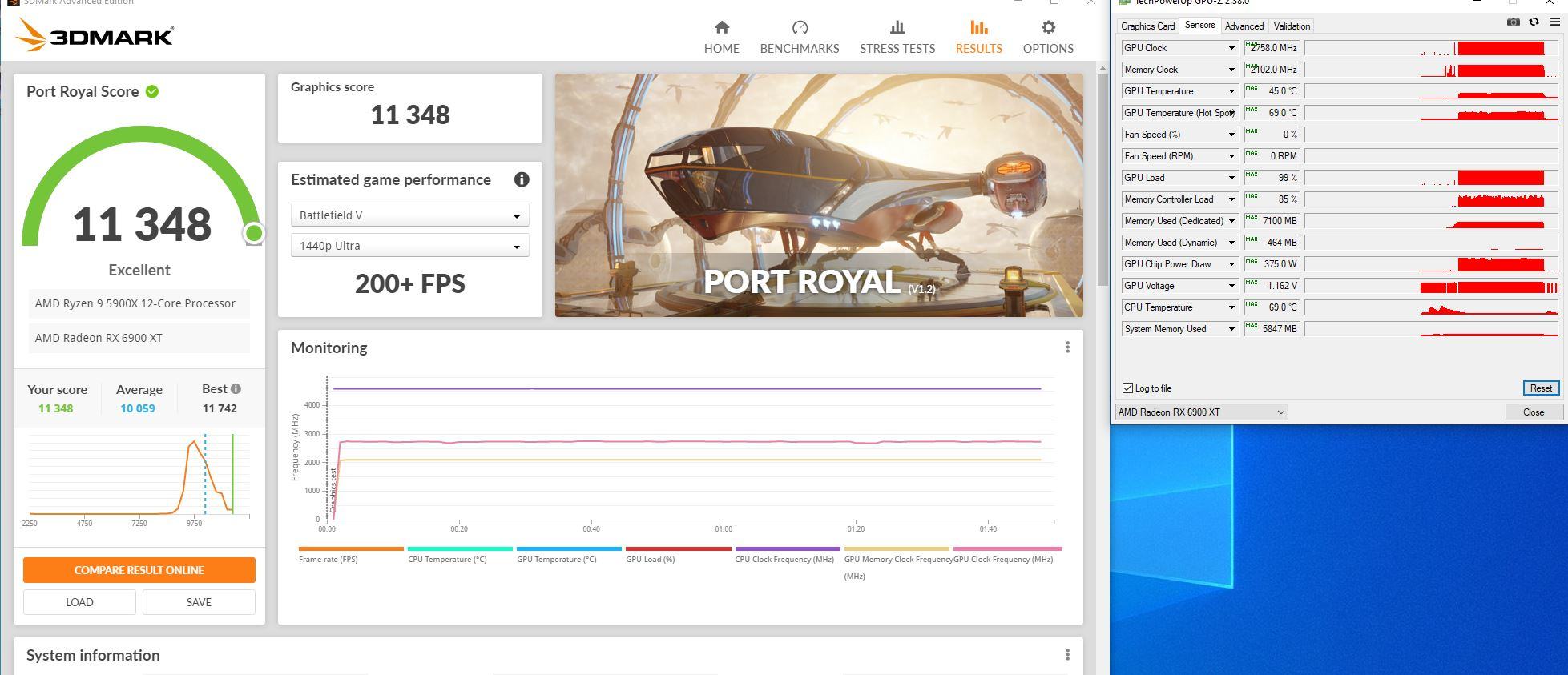The image size is (1568, 675).
Task: Open the System Memory Used dropdown
Action: pyautogui.click(x=1231, y=329)
